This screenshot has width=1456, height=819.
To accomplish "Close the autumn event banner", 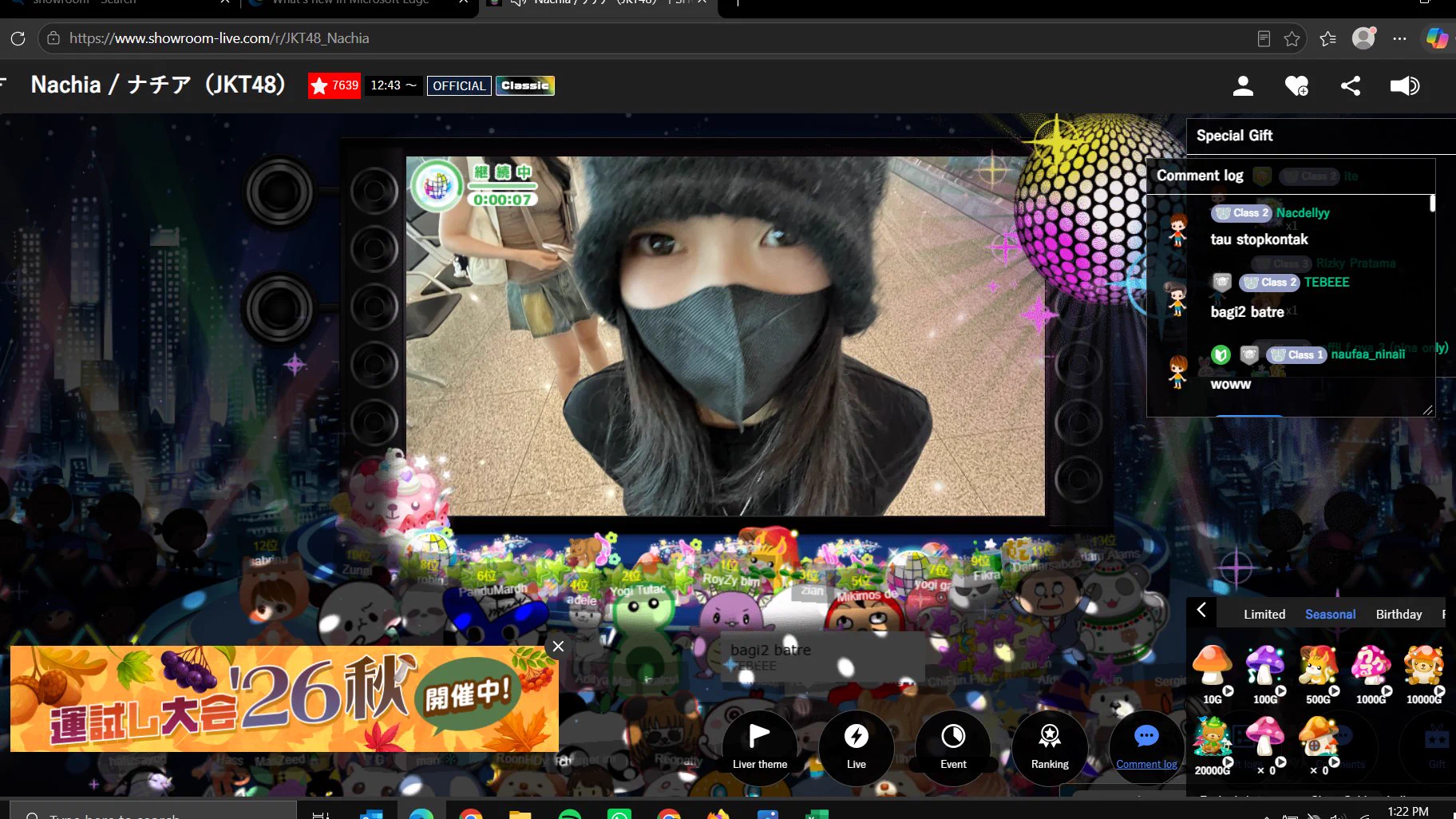I will (x=558, y=647).
